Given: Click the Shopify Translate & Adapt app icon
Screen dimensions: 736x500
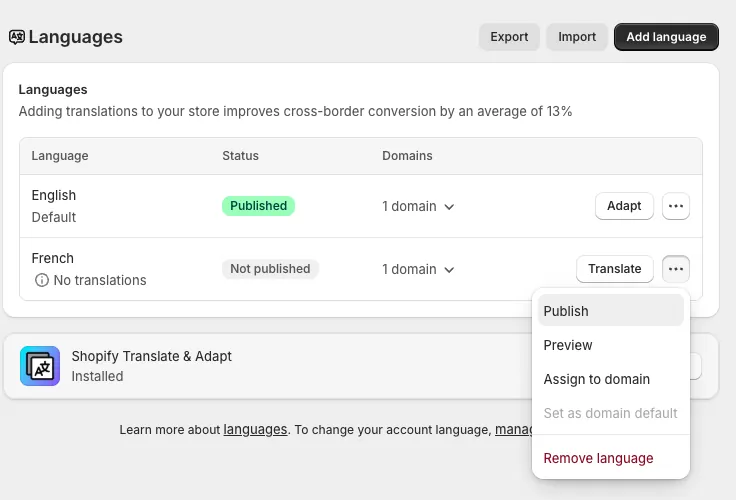Looking at the screenshot, I should click(x=40, y=366).
